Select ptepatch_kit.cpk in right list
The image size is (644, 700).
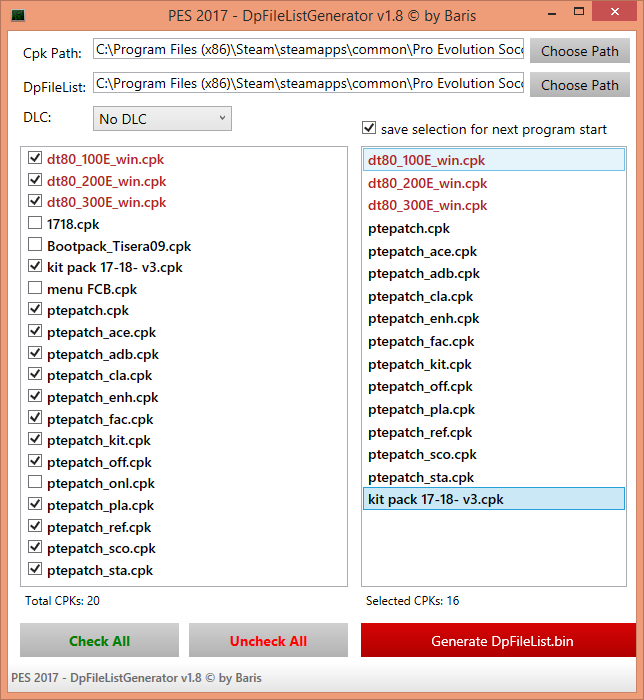pyautogui.click(x=494, y=364)
